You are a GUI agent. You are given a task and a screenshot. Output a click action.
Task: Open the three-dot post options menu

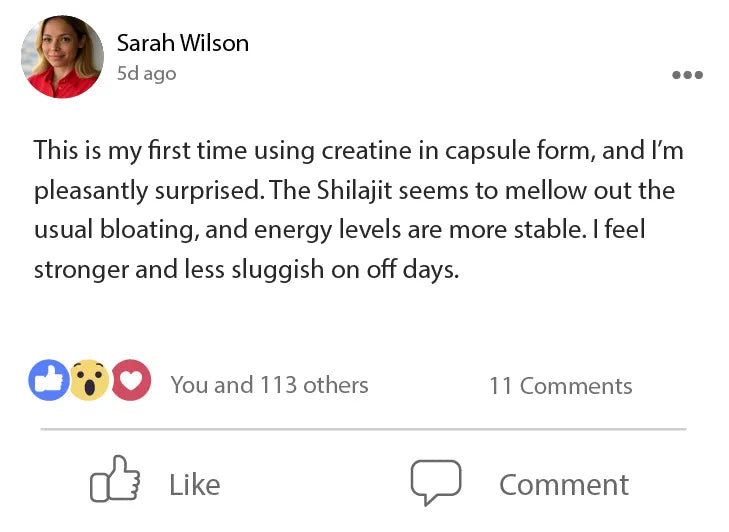(x=687, y=75)
